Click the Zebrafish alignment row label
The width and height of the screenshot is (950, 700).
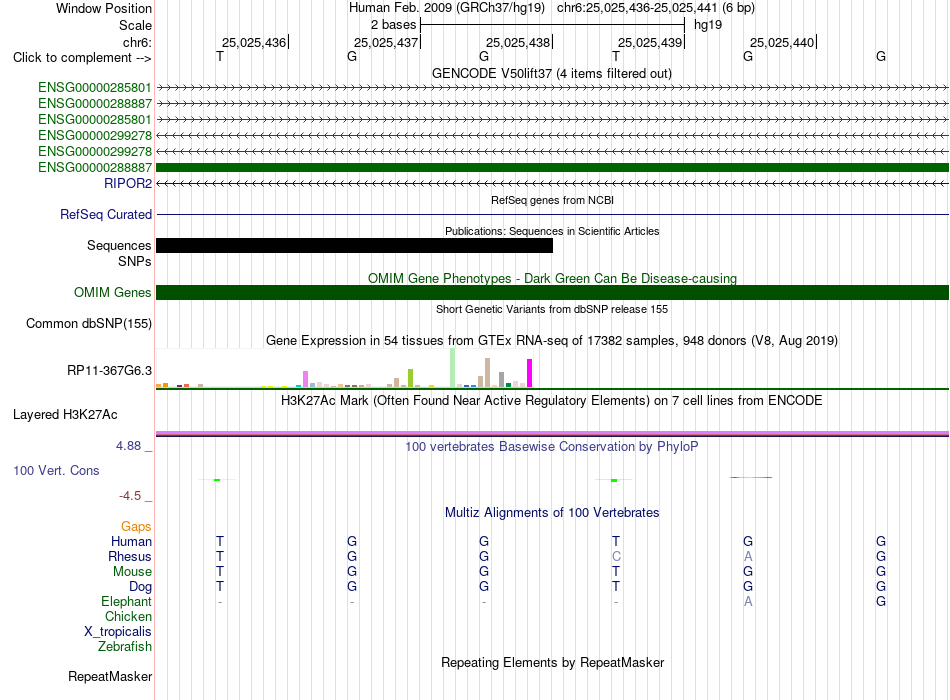[x=125, y=647]
